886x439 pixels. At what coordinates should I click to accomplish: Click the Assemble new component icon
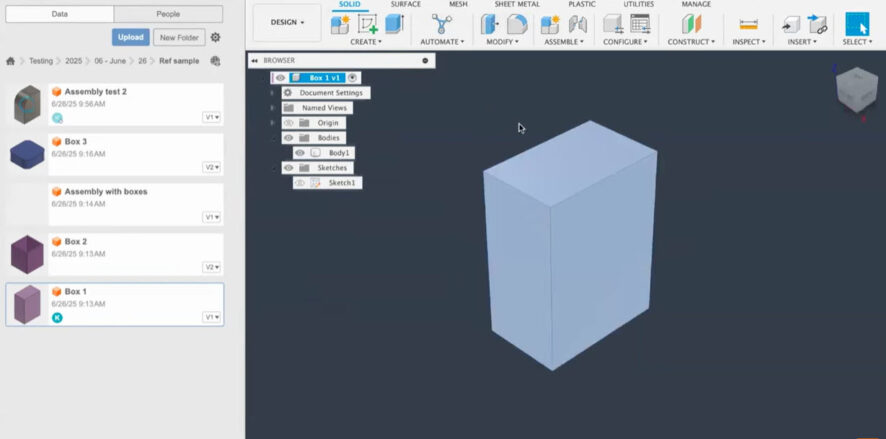coord(550,24)
